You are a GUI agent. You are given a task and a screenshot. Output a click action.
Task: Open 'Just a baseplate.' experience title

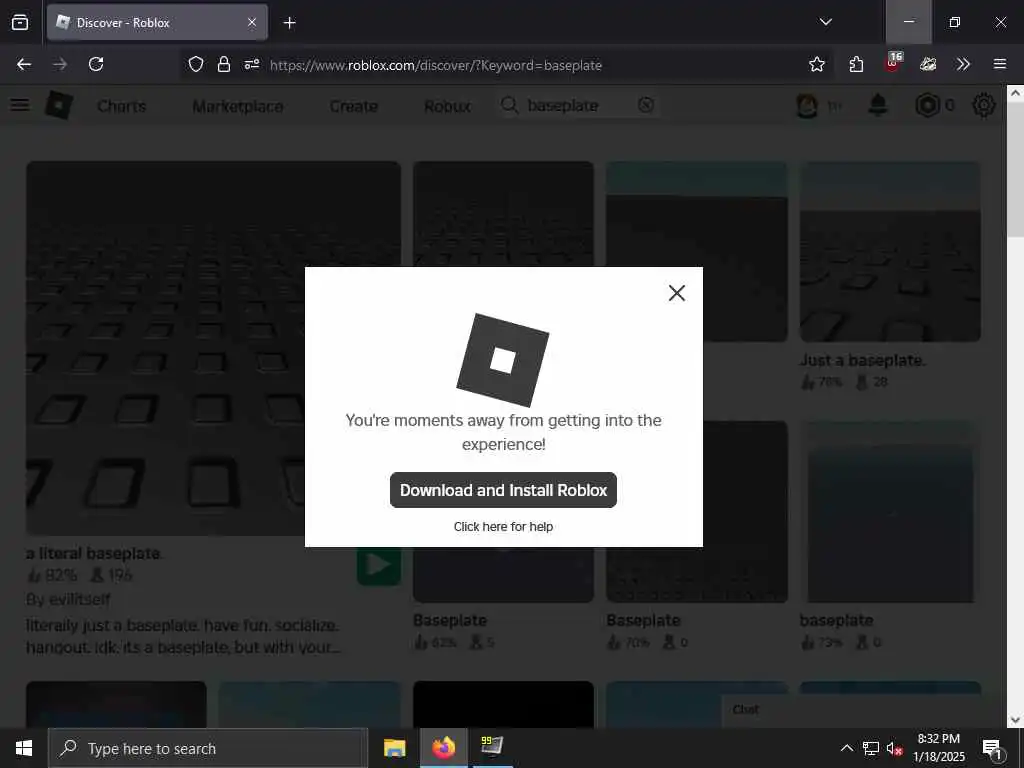click(862, 360)
